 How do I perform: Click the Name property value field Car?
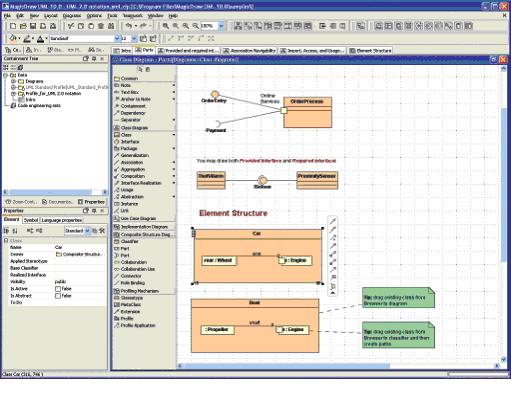[x=79, y=247]
